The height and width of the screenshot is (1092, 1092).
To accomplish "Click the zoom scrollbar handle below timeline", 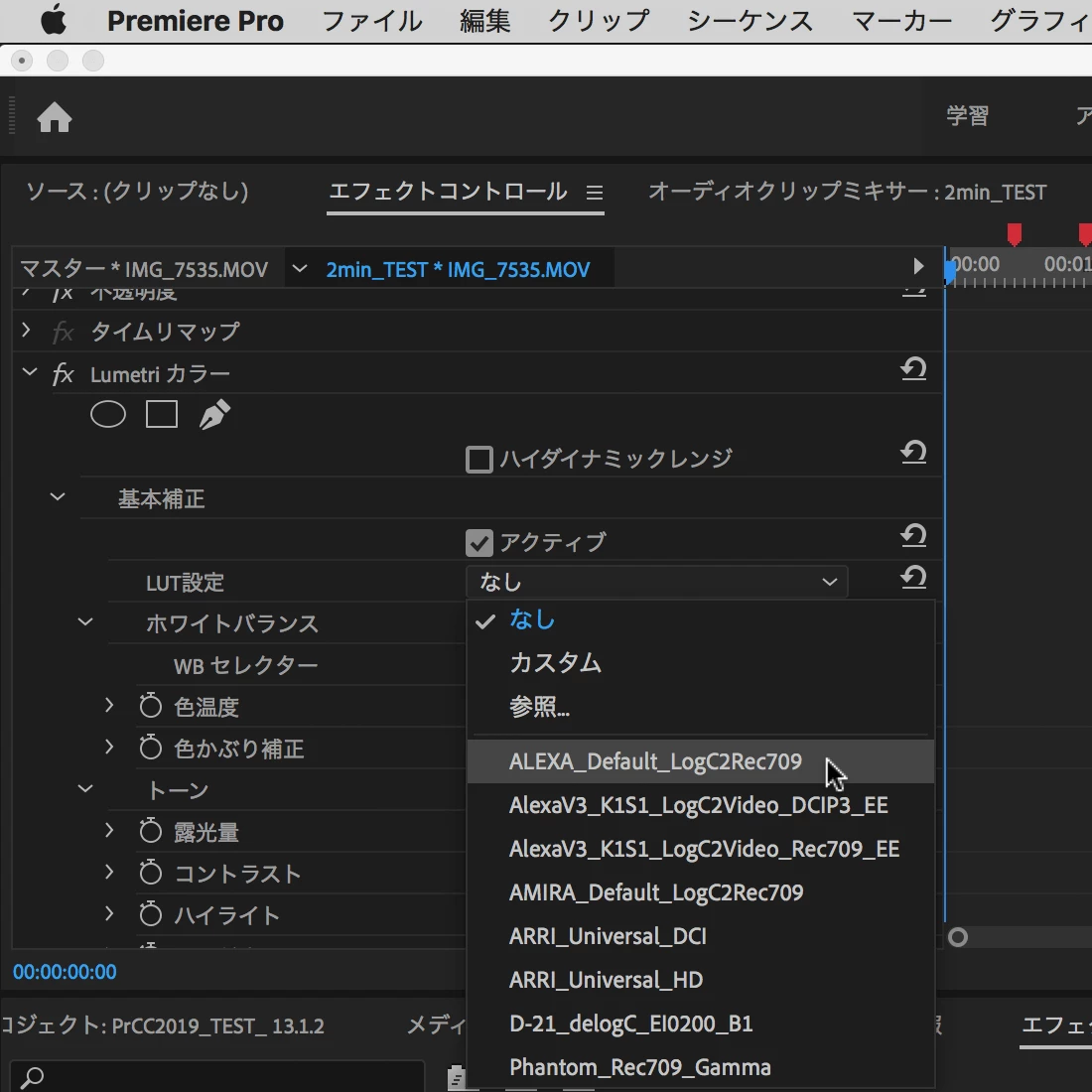I will [x=958, y=937].
